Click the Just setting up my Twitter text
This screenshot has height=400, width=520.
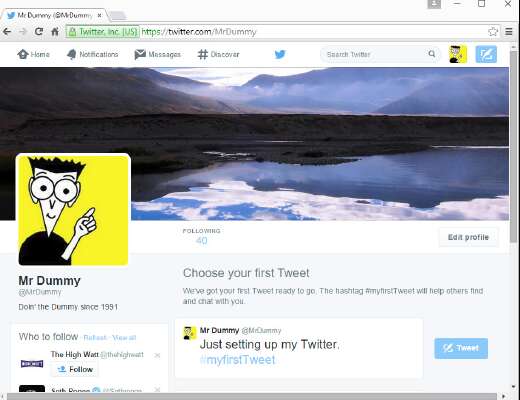(269, 344)
